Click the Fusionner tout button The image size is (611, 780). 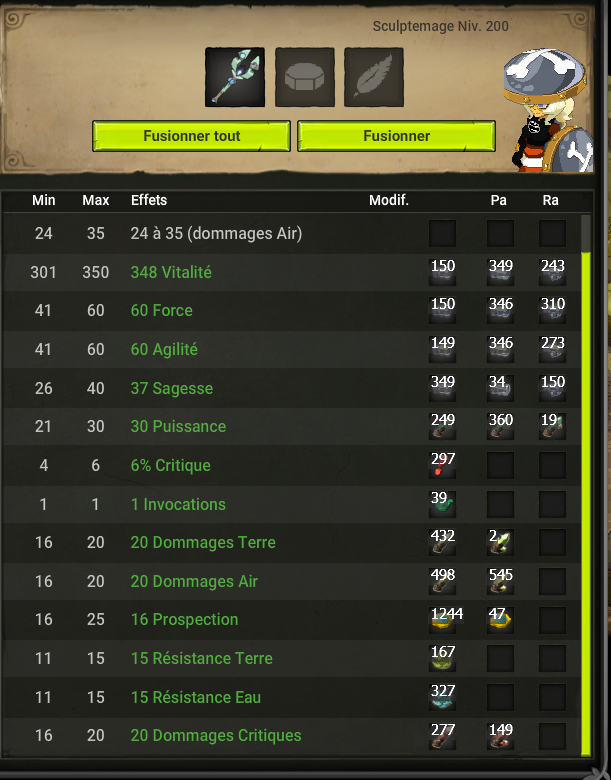click(192, 136)
